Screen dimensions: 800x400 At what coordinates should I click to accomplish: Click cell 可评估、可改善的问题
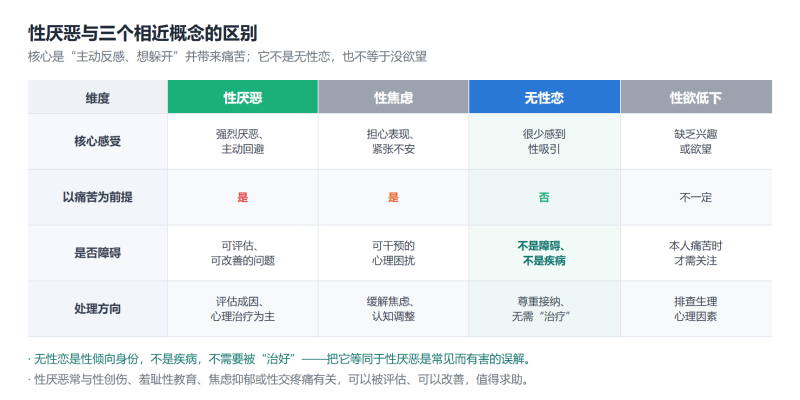[x=243, y=253]
